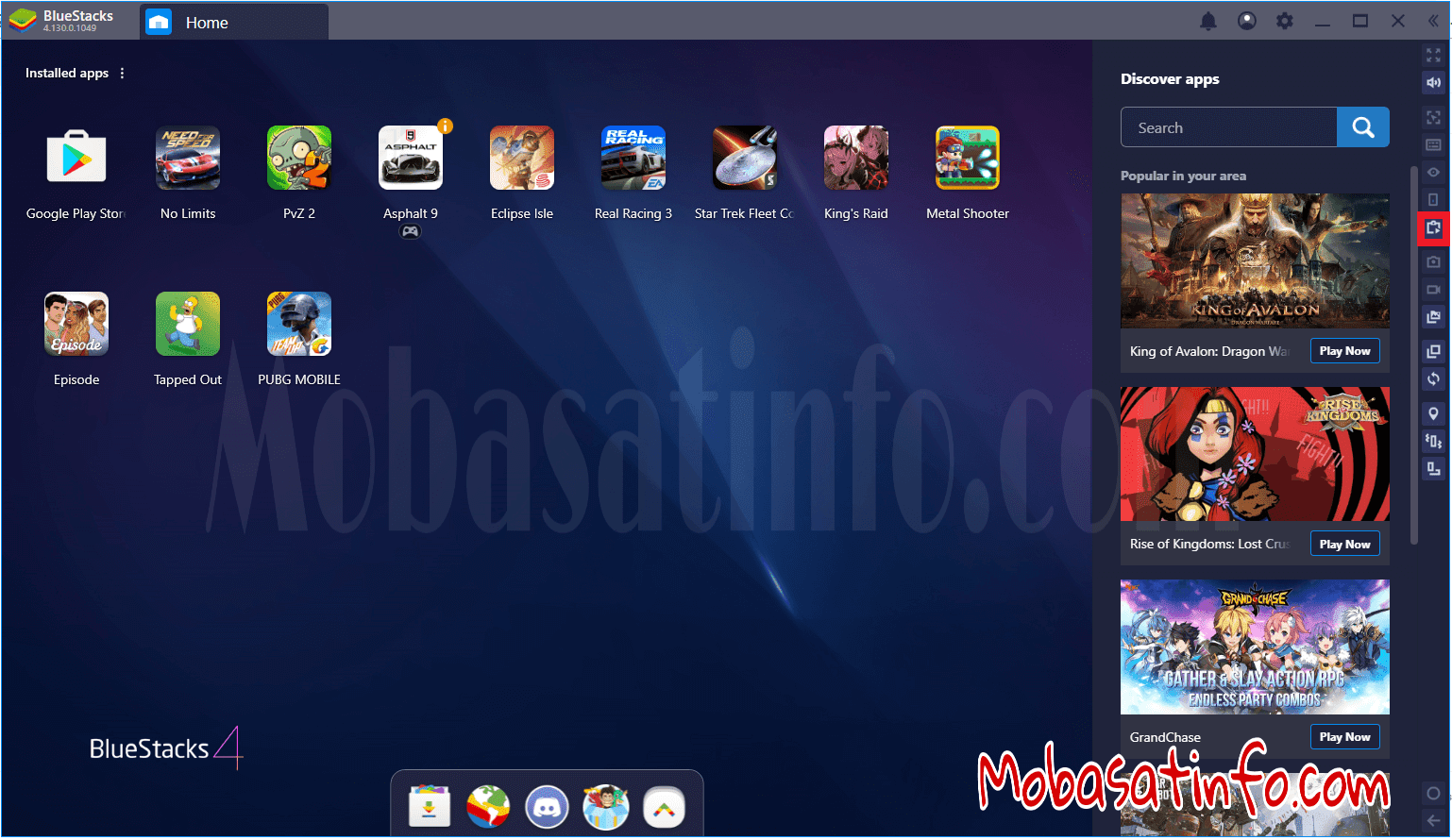The image size is (1452, 840).
Task: Launch PUBG MOBILE
Action: click(299, 324)
